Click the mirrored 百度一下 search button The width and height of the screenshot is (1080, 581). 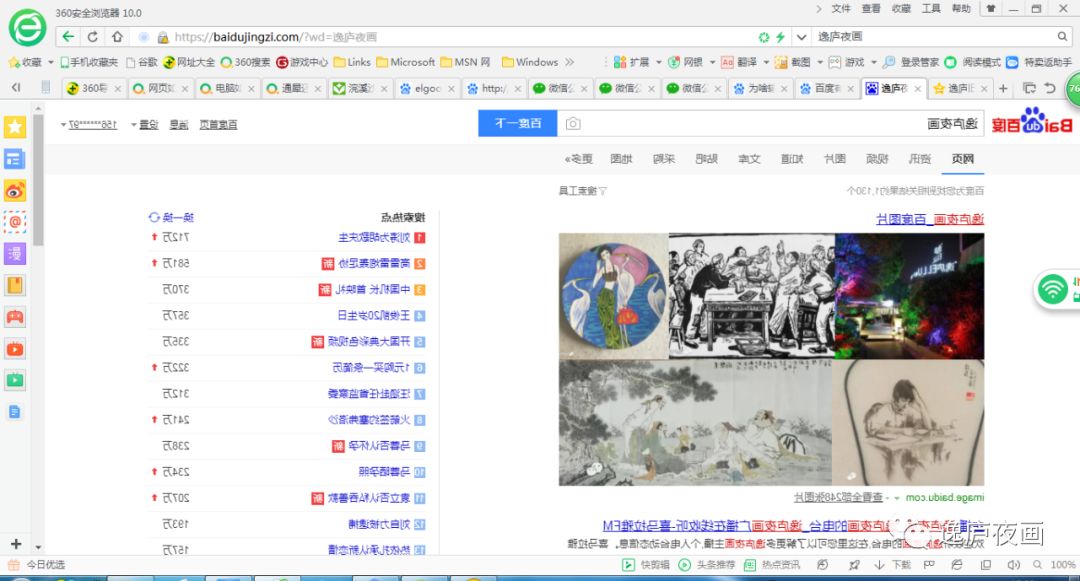click(x=517, y=123)
